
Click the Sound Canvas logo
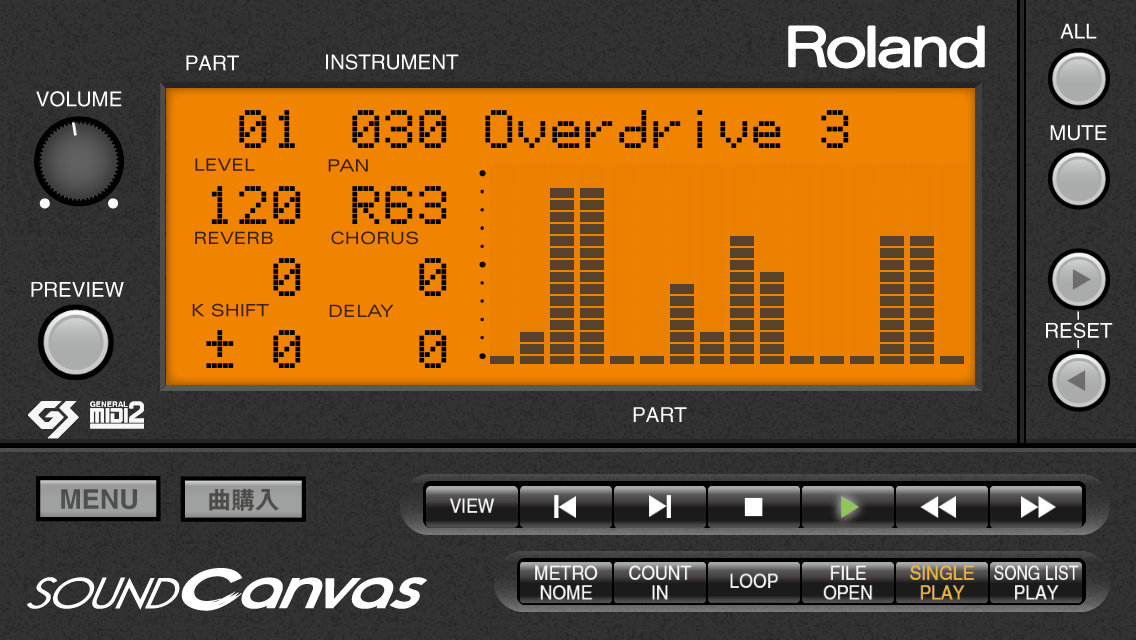[227, 590]
